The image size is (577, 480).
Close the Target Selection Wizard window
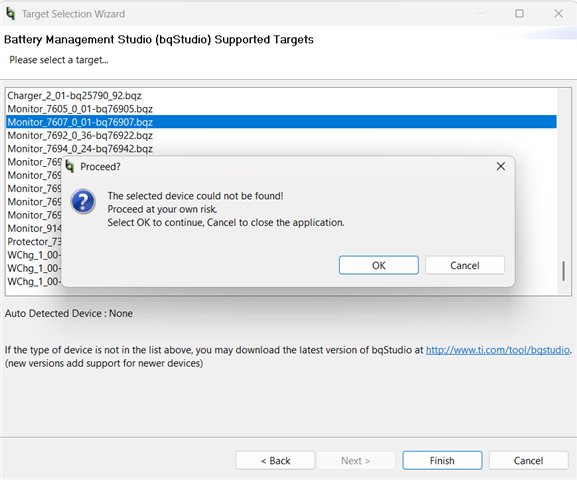click(x=558, y=14)
